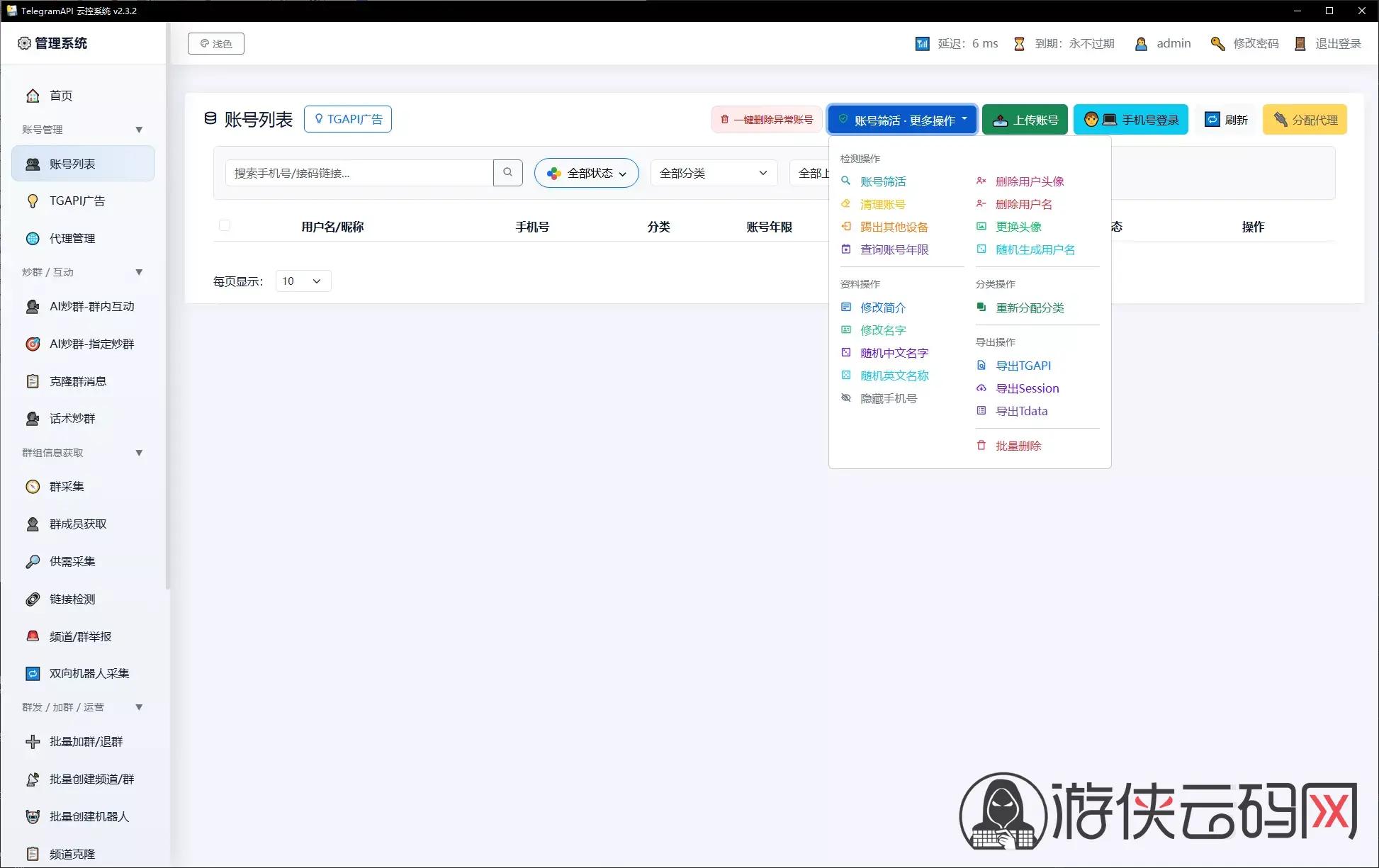This screenshot has height=868, width=1379.
Task: Click the 链接检测 link icon
Action: pos(33,599)
